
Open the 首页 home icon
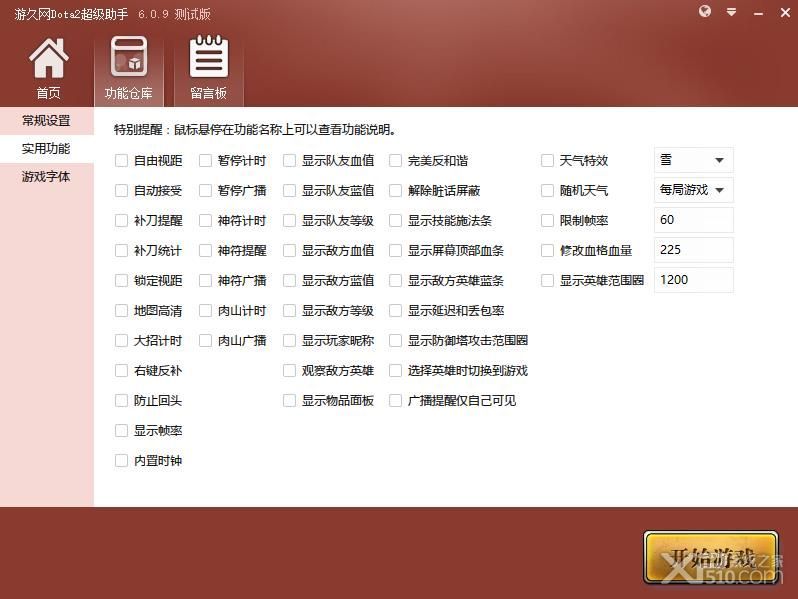click(x=48, y=69)
